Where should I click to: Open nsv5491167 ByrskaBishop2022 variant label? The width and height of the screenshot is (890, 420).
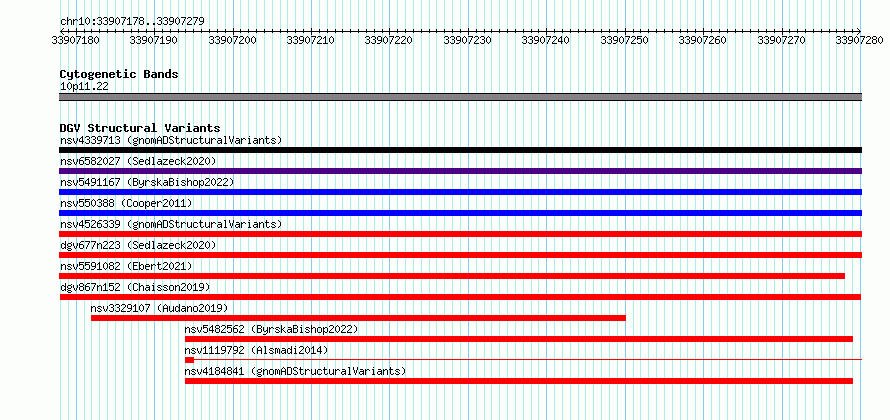[147, 182]
